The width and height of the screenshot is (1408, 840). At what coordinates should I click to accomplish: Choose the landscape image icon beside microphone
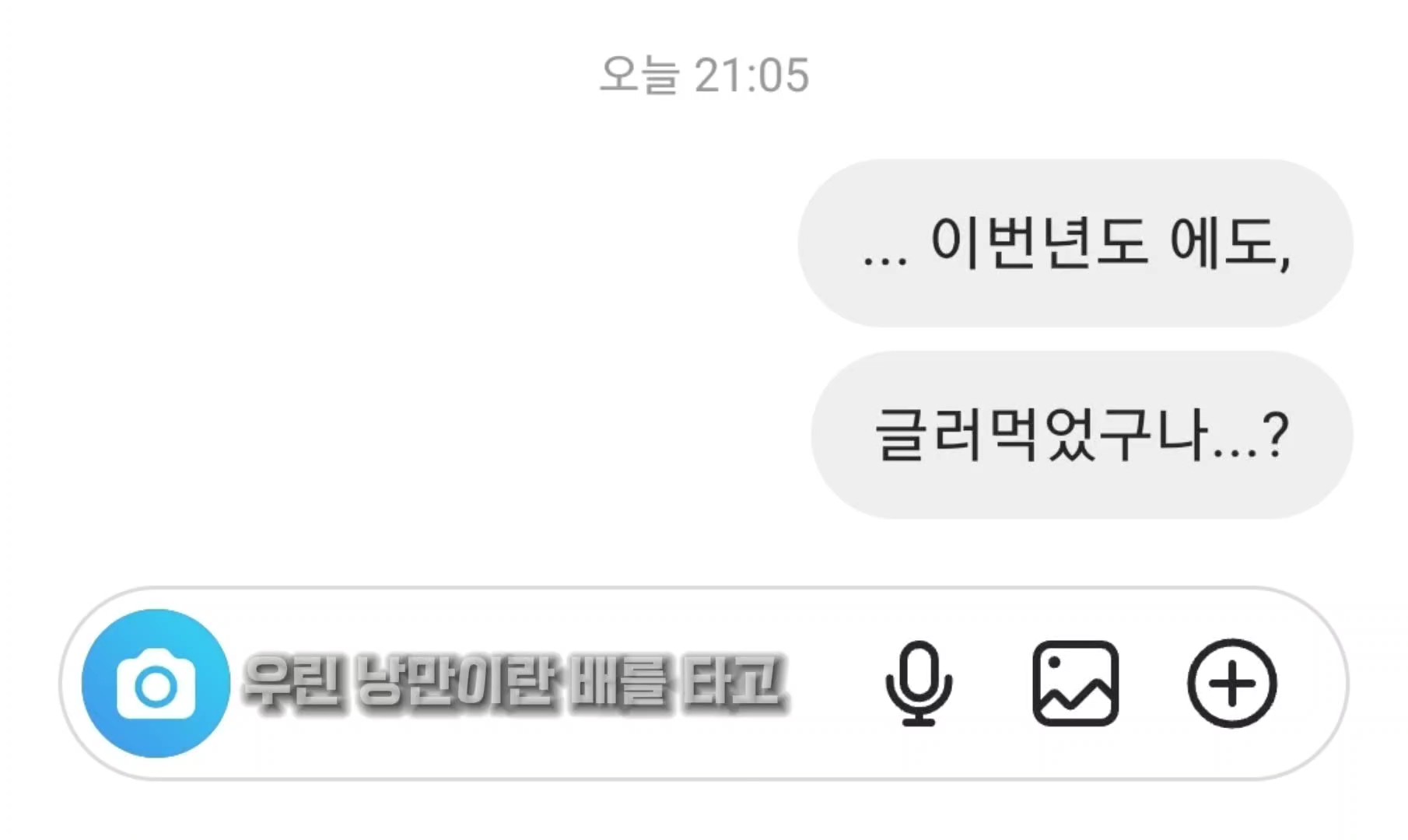tap(1076, 684)
